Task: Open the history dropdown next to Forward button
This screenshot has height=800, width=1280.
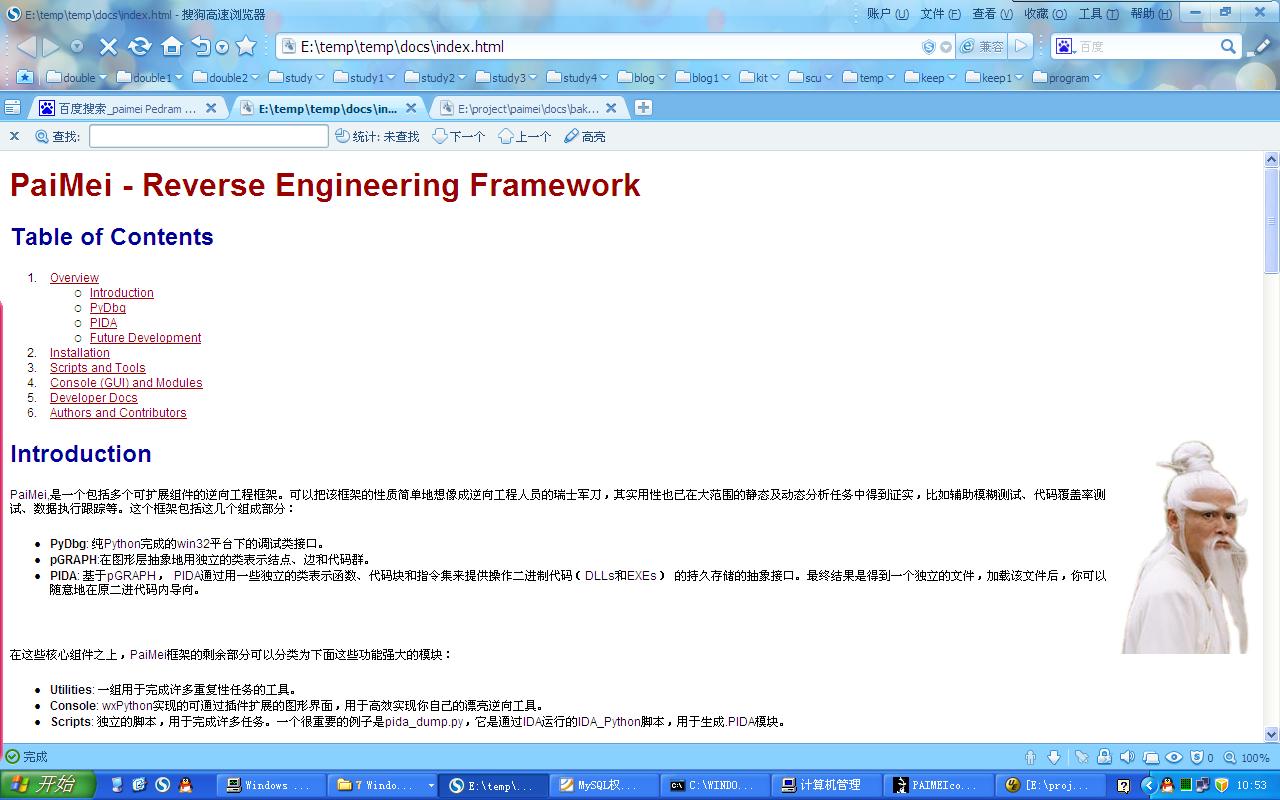Action: [x=77, y=47]
